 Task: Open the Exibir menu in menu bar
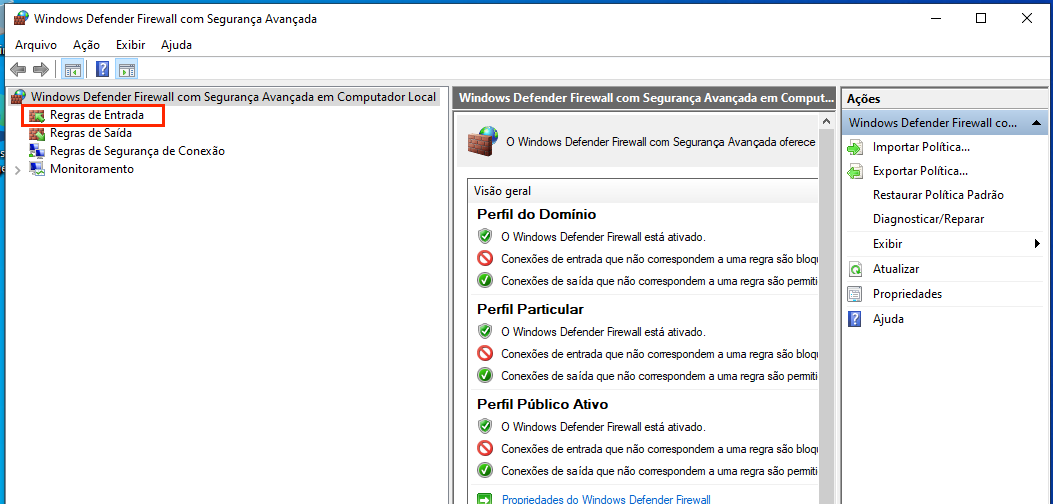pyautogui.click(x=130, y=45)
